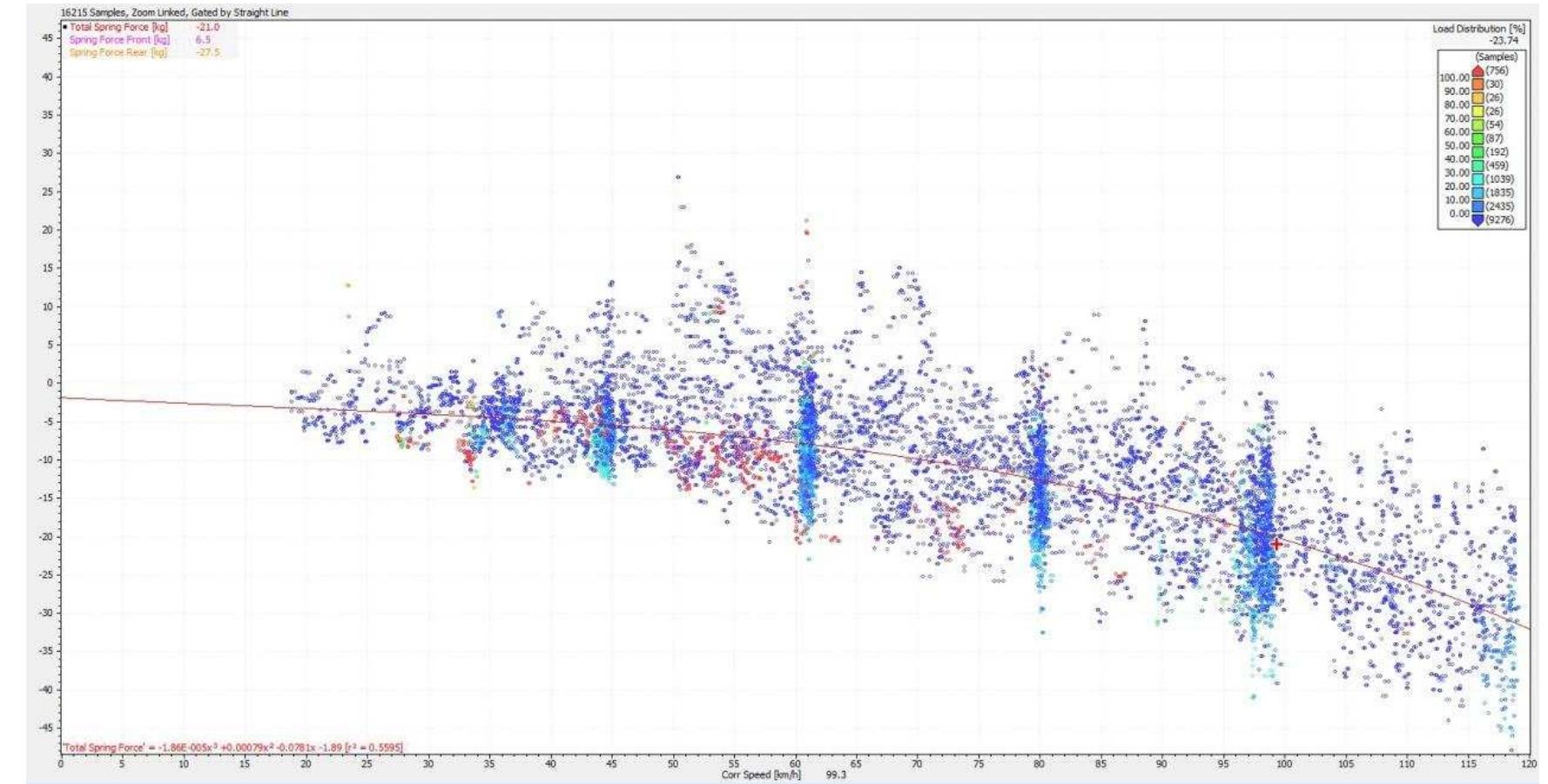
Task: Click the Load Distribution [%] legend title
Action: click(1478, 29)
